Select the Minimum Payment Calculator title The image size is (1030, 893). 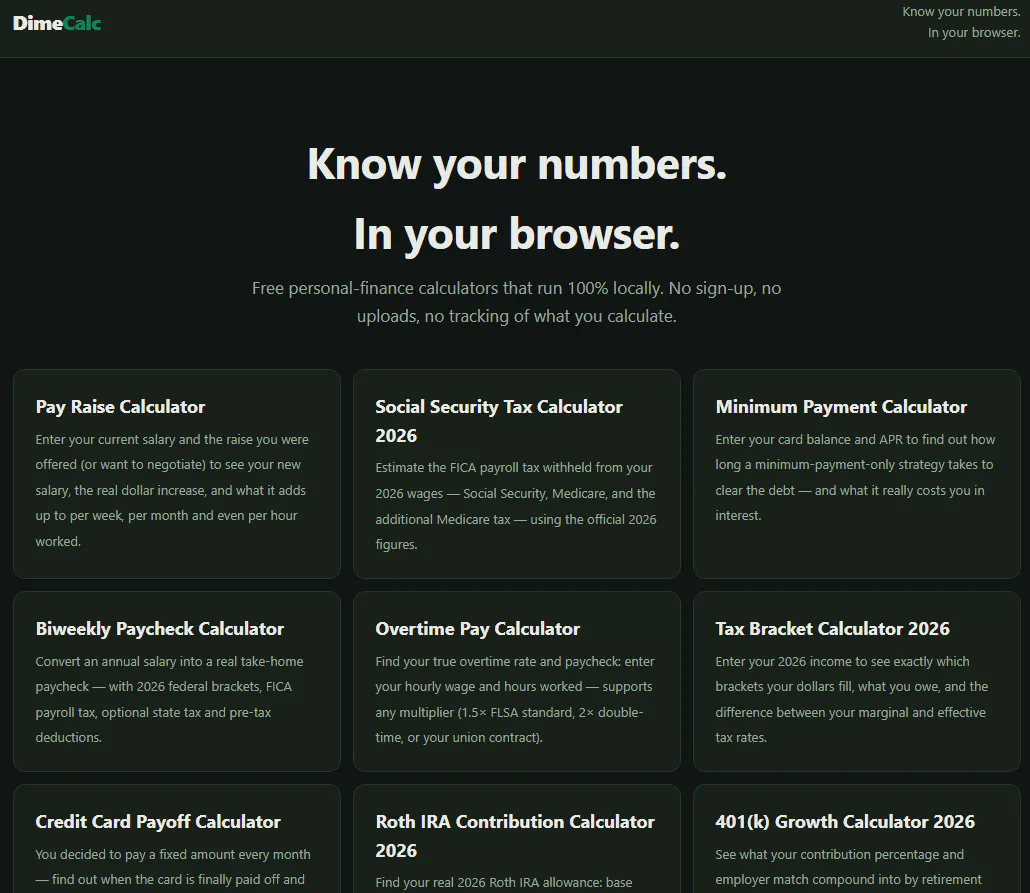[841, 407]
